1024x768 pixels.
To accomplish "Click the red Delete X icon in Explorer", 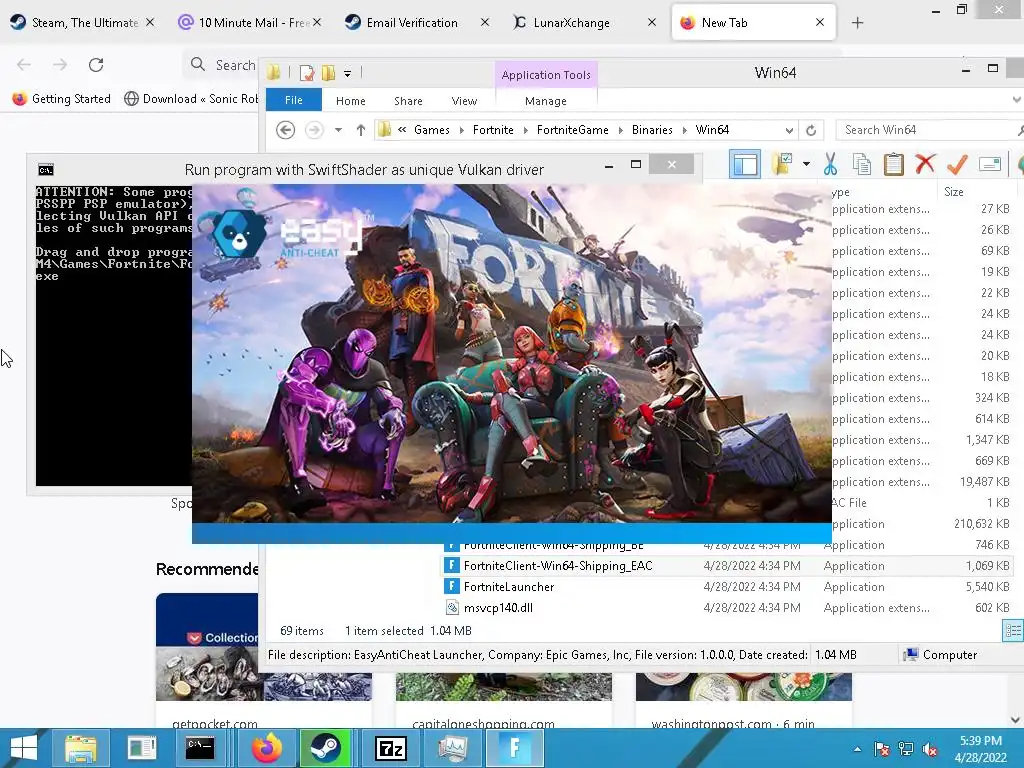I will [x=925, y=164].
